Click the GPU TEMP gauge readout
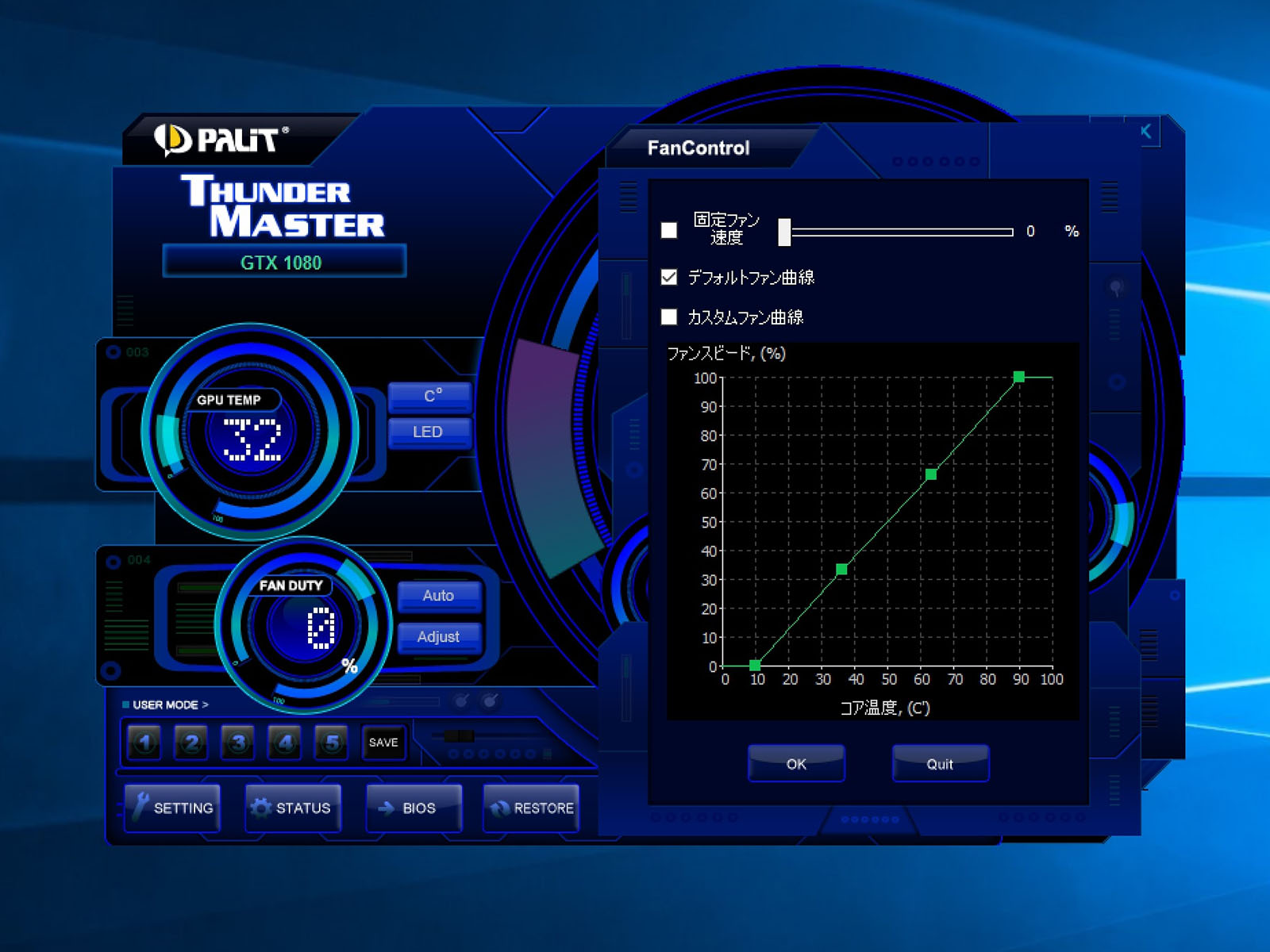1270x952 pixels. pyautogui.click(x=252, y=439)
